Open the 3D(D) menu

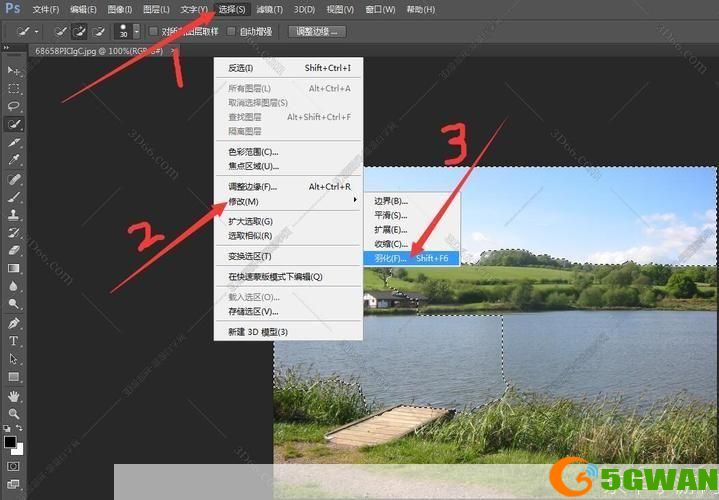(304, 9)
